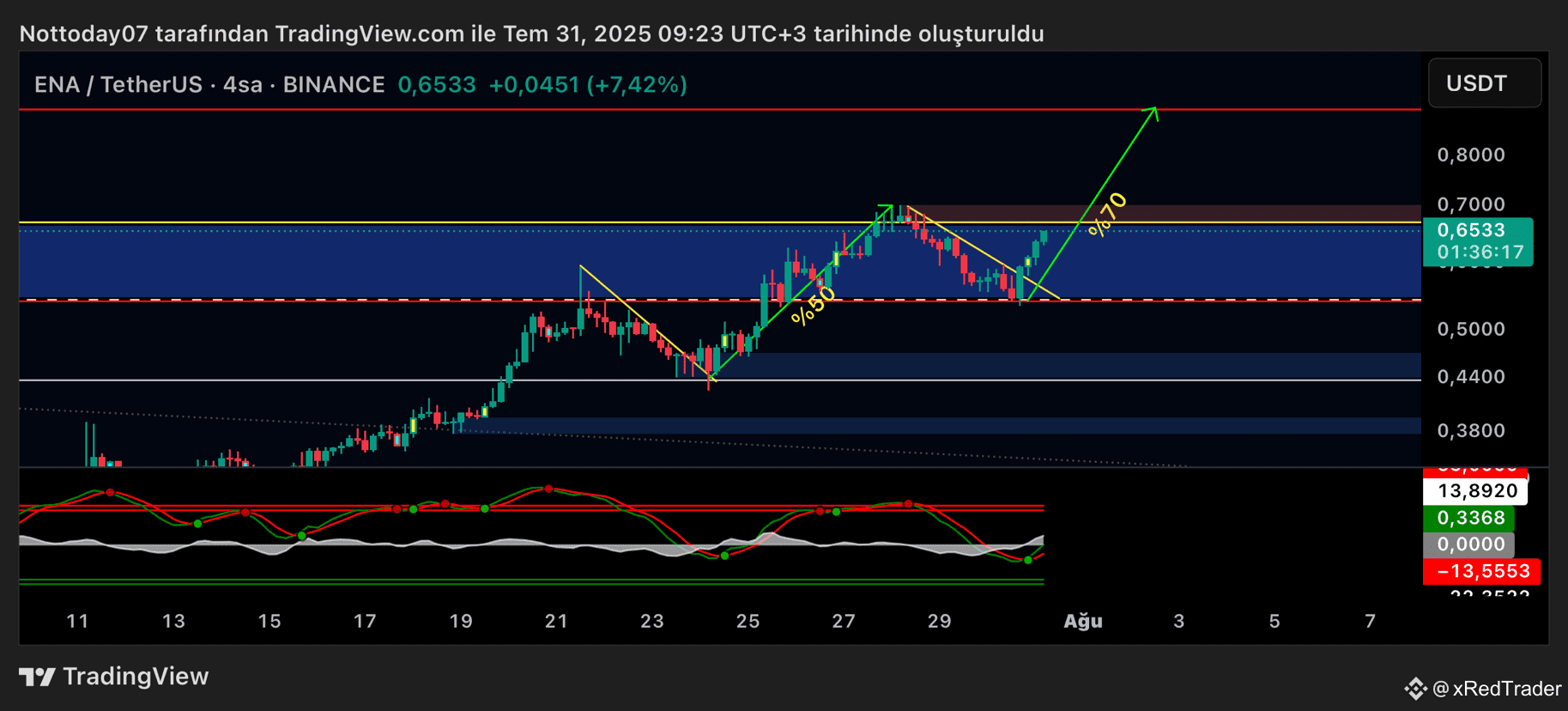Click the 0,3800 price axis label
Image resolution: width=1568 pixels, height=711 pixels.
[x=1471, y=430]
